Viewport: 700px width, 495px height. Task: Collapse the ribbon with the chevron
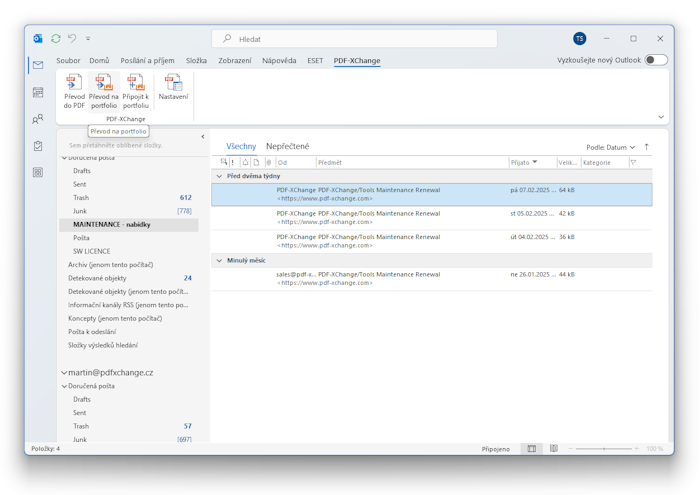tap(661, 117)
